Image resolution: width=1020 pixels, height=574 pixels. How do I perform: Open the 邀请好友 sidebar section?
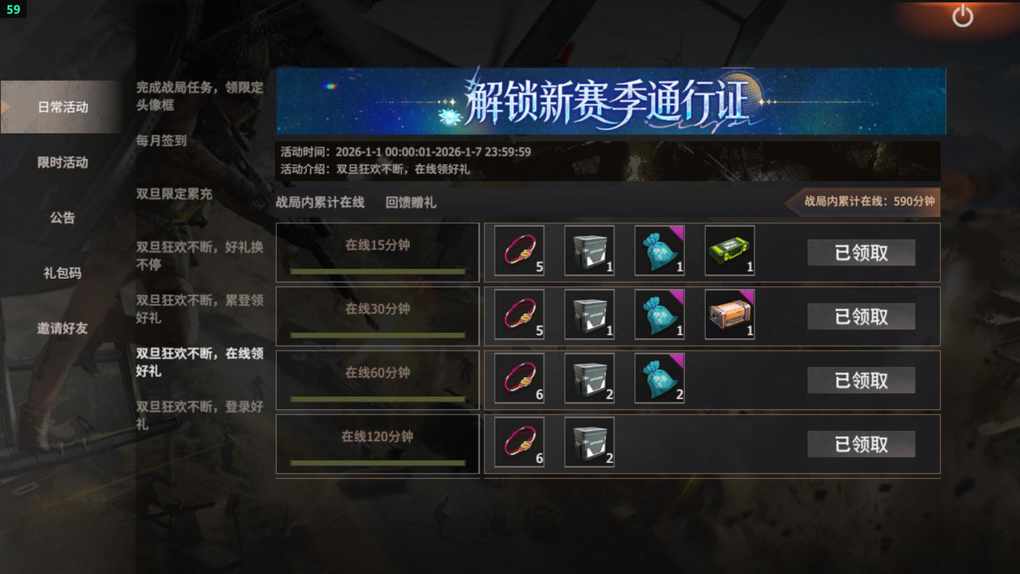[x=62, y=328]
